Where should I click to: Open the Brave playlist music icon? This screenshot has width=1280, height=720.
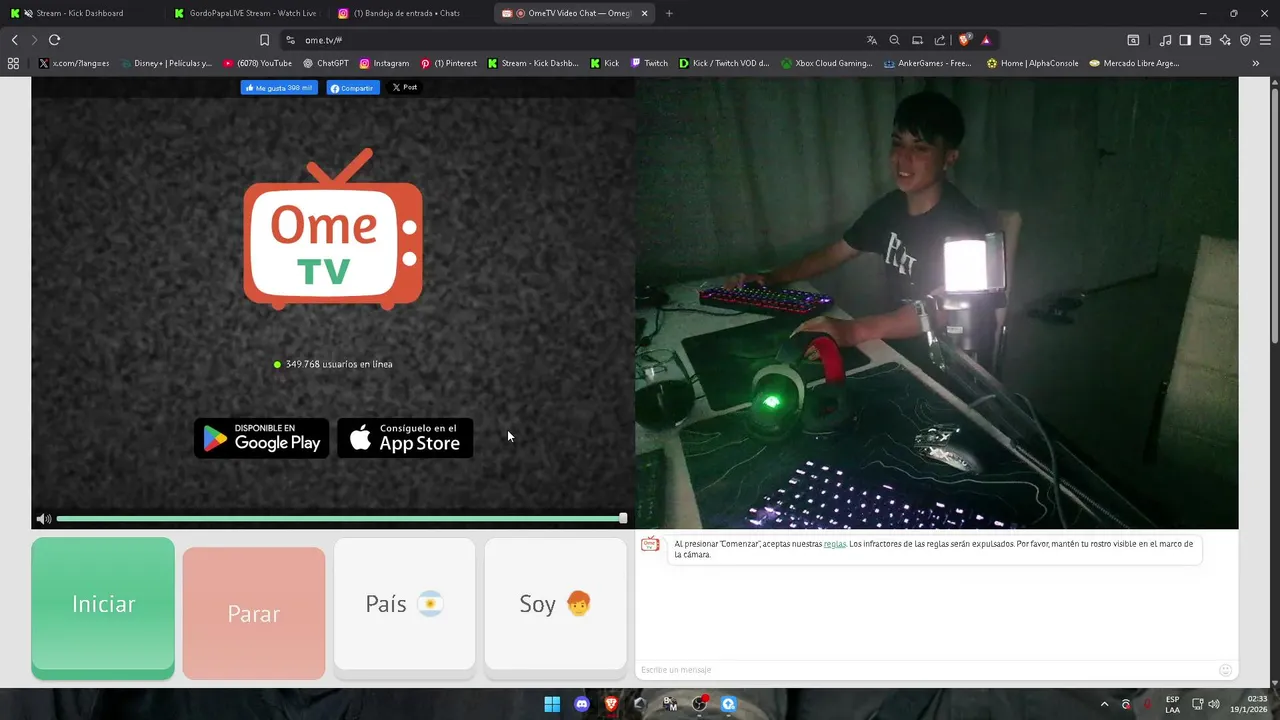1166,40
